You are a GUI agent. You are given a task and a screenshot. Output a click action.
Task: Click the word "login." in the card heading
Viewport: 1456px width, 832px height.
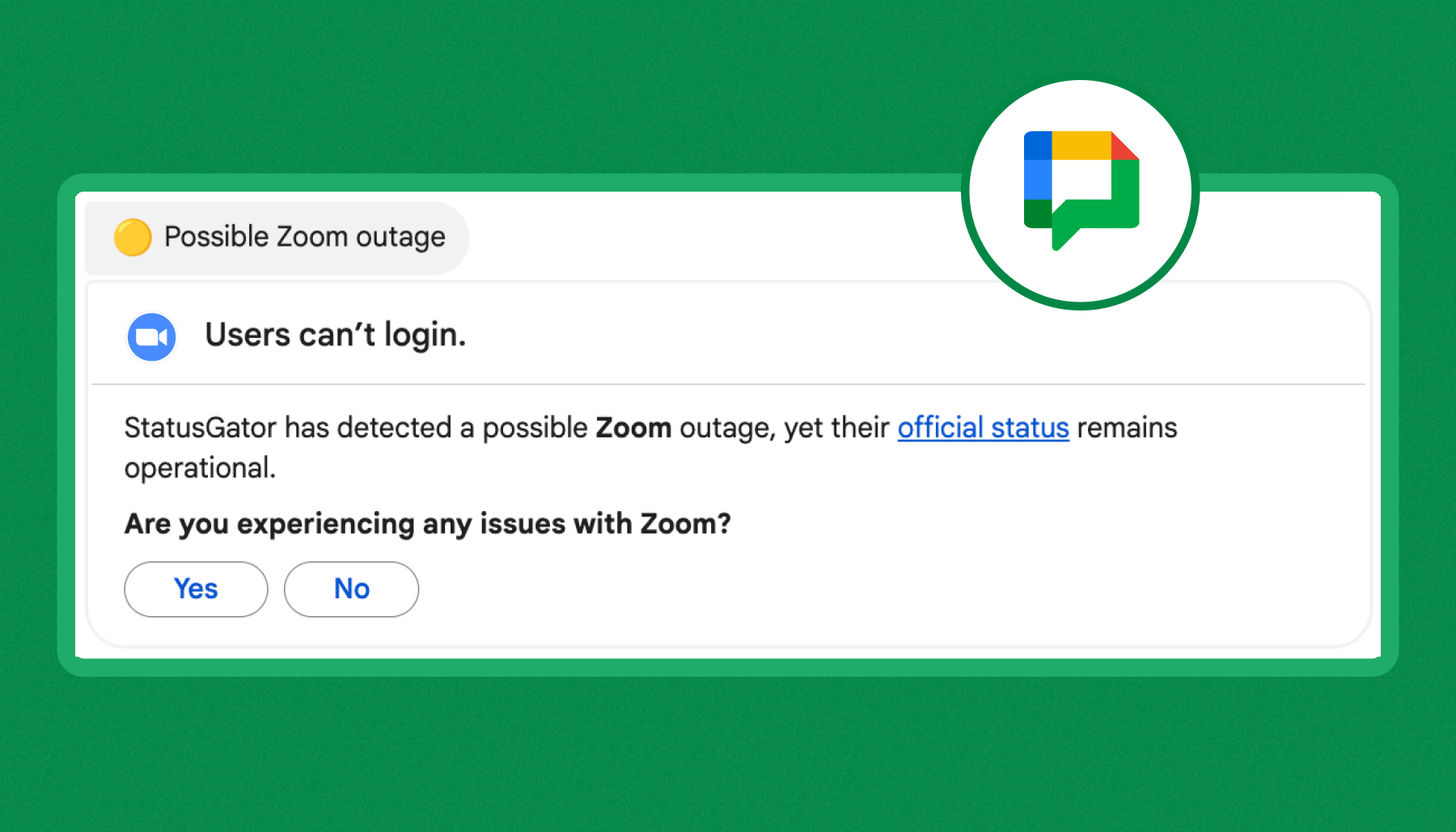point(425,335)
